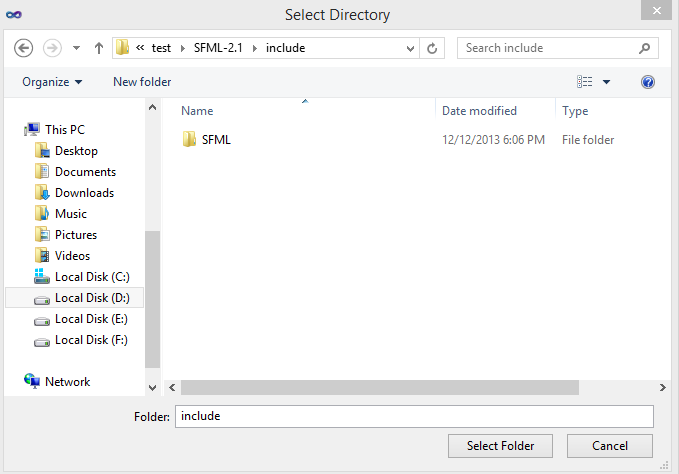Sort by Name column header

[197, 111]
